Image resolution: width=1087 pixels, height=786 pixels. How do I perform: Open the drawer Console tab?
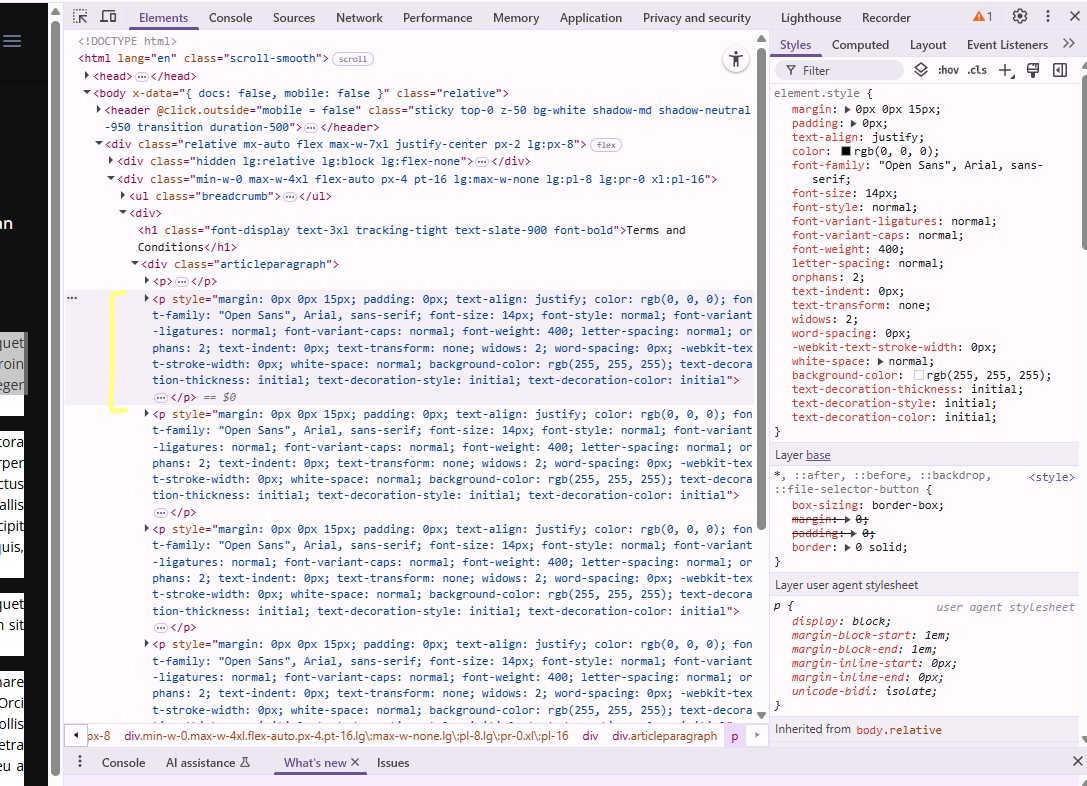[123, 762]
